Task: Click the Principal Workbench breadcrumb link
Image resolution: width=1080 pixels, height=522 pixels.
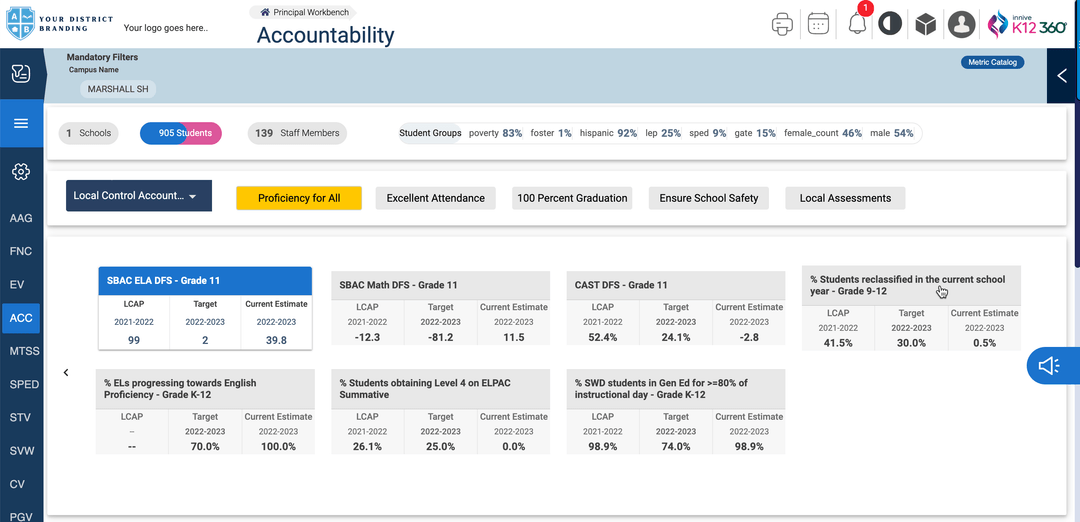Action: click(305, 12)
